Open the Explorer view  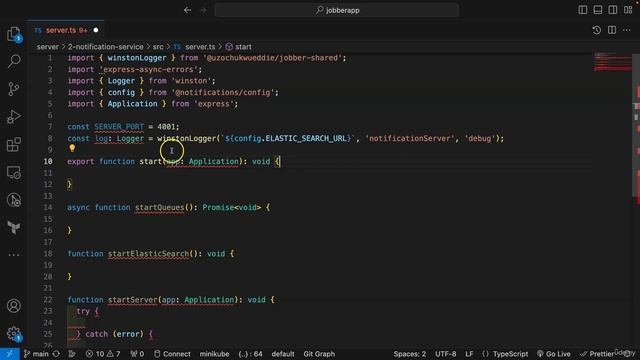(x=13, y=33)
